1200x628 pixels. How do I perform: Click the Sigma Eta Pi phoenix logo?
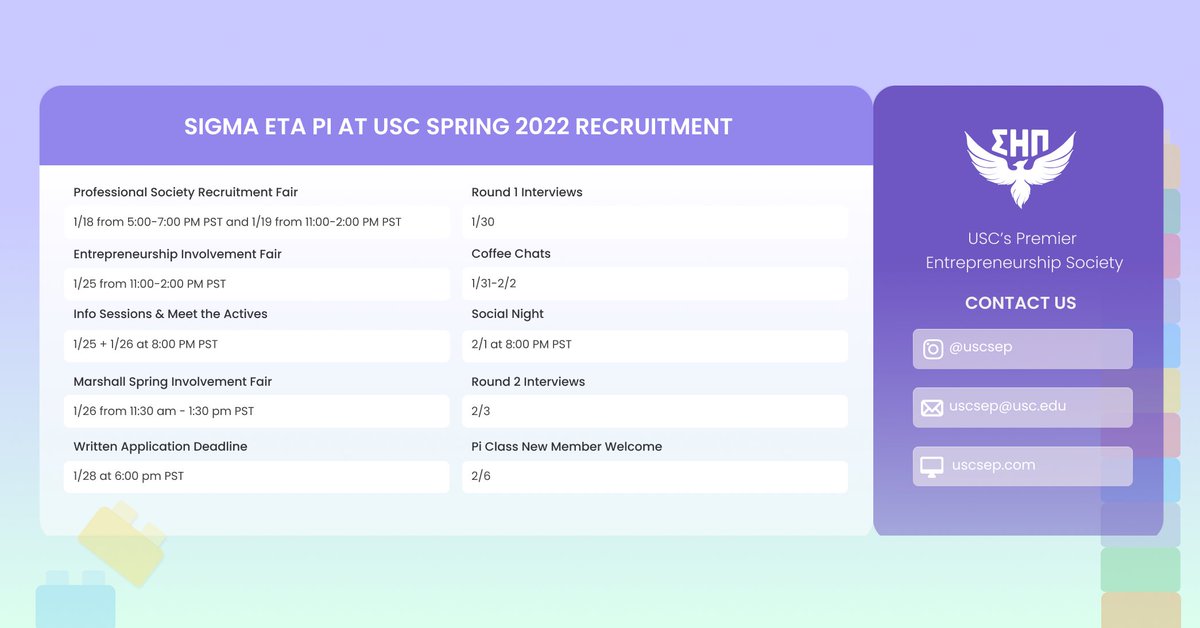tap(1020, 168)
